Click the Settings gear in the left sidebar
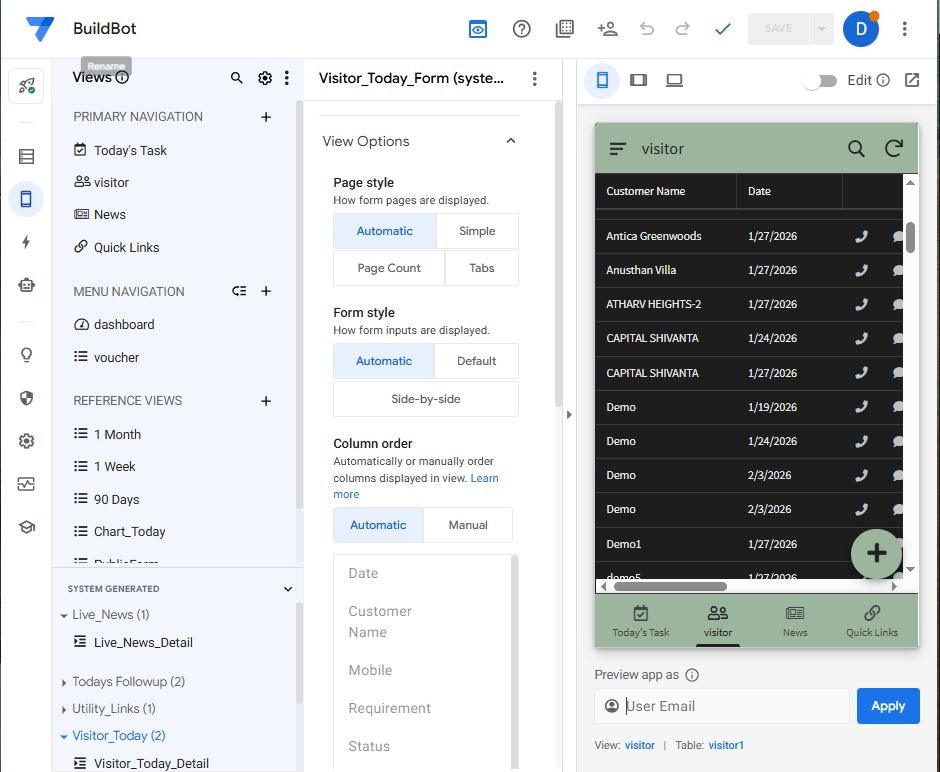This screenshot has height=772, width=940. [x=26, y=440]
